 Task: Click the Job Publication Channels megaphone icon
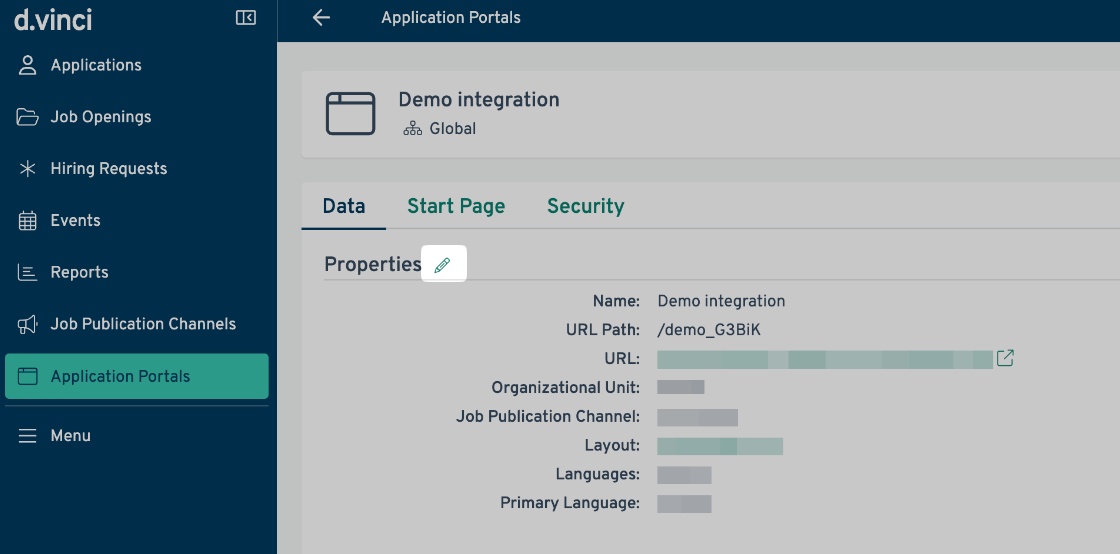(28, 325)
